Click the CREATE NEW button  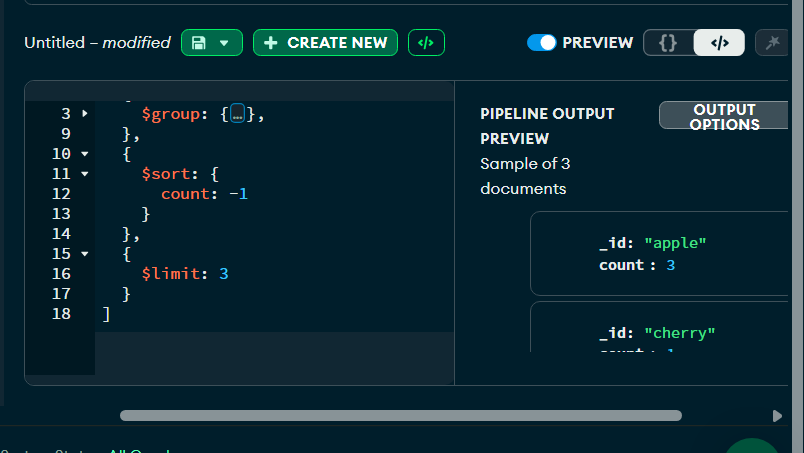(325, 43)
